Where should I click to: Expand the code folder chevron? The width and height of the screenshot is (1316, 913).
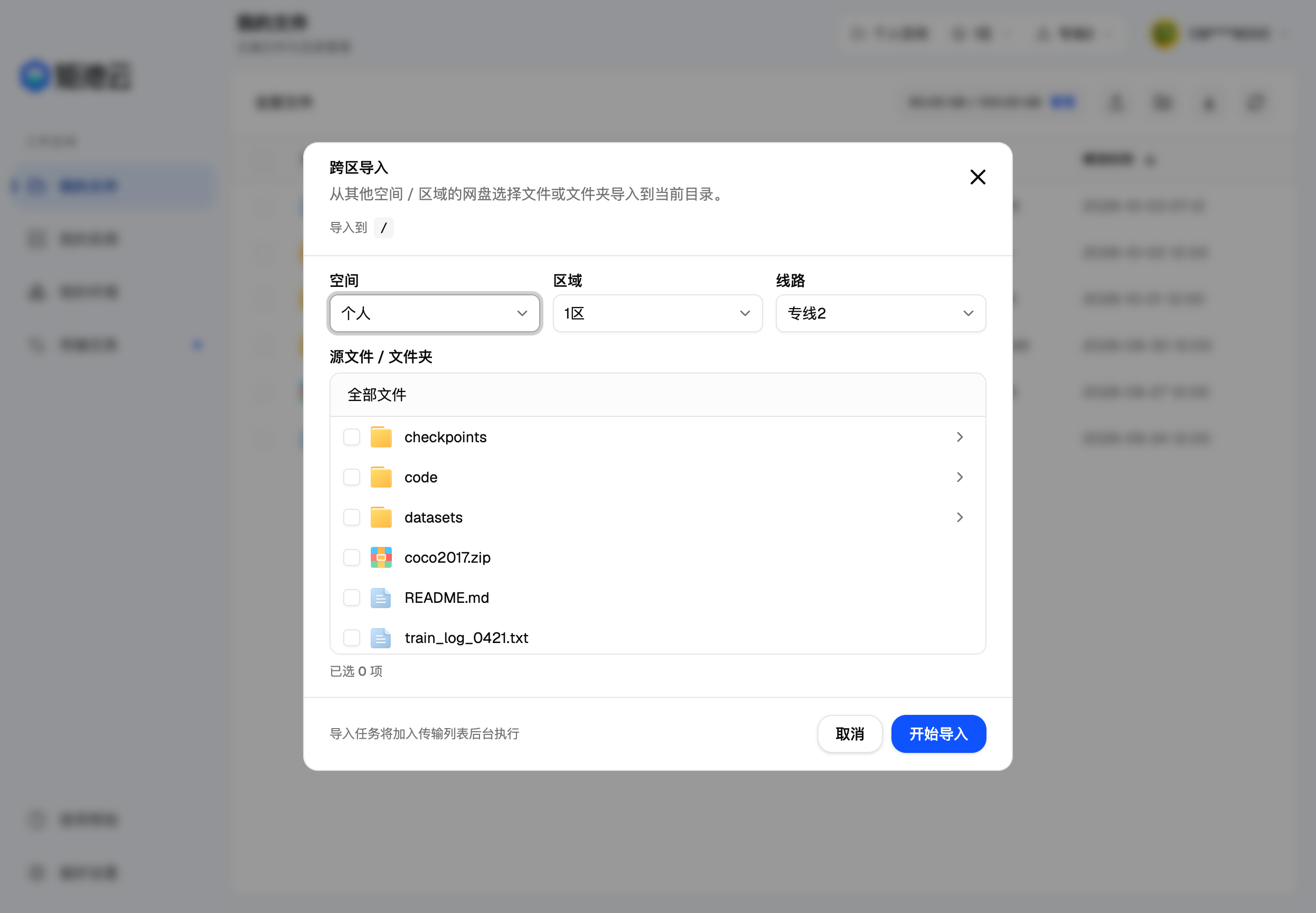[x=960, y=477]
